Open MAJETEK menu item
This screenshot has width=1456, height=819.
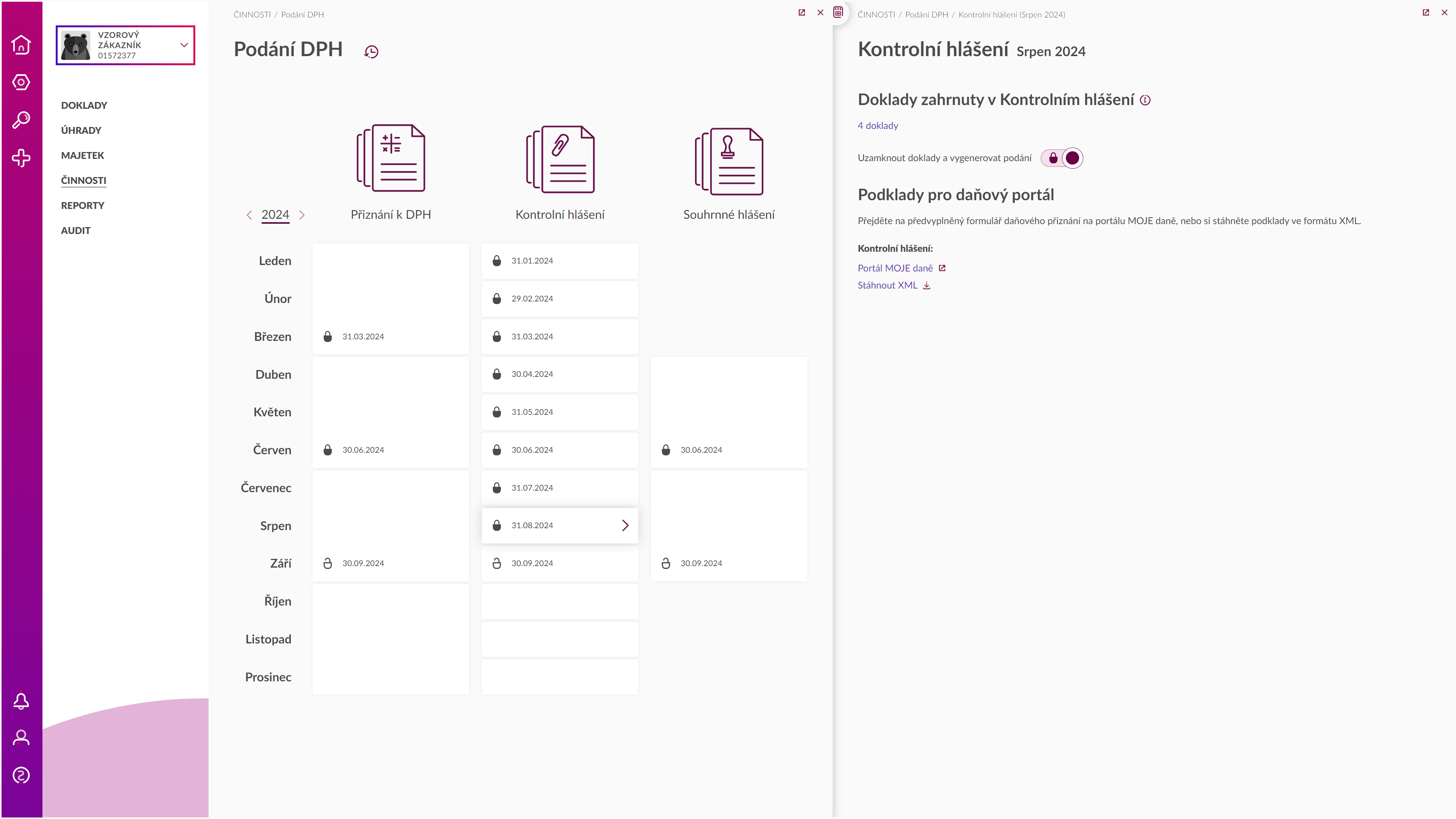83,155
